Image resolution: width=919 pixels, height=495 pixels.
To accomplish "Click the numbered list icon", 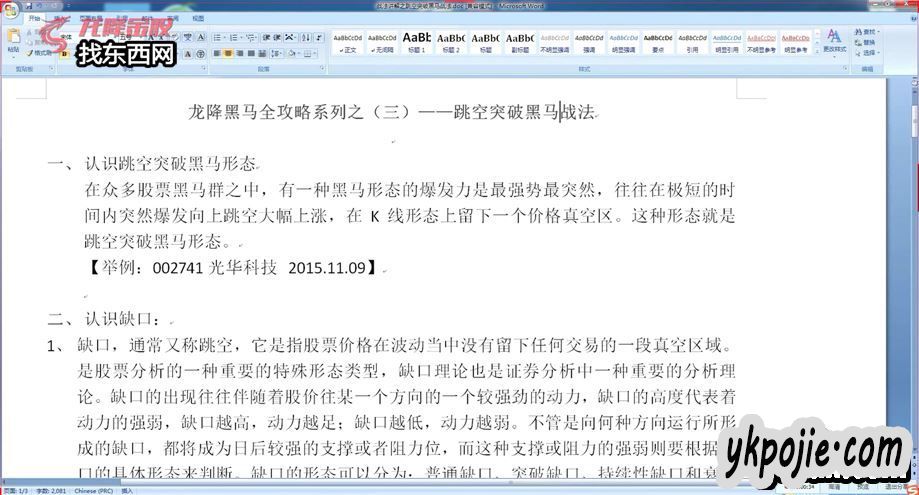I will point(232,37).
